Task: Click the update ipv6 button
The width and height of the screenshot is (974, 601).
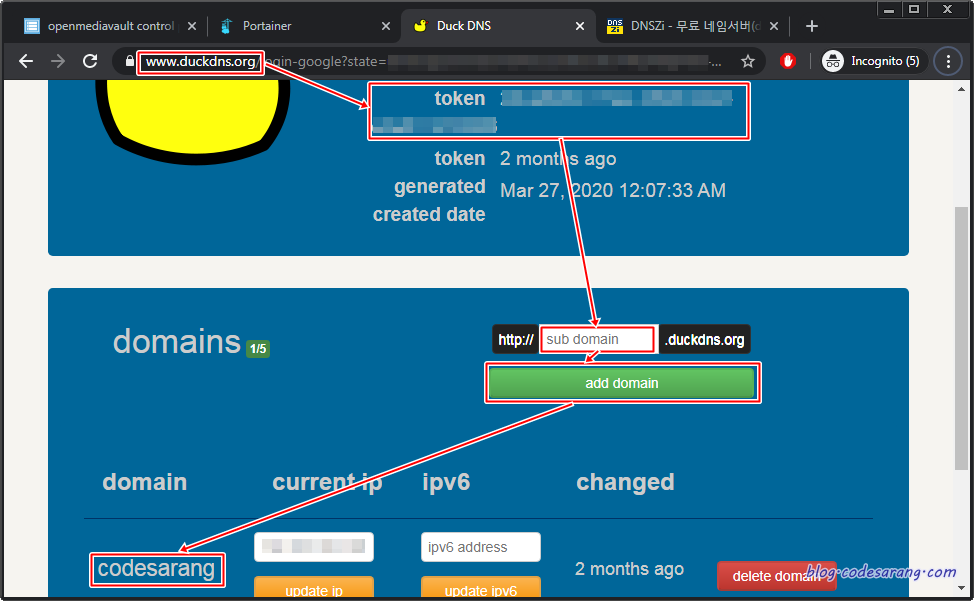Action: 481,588
